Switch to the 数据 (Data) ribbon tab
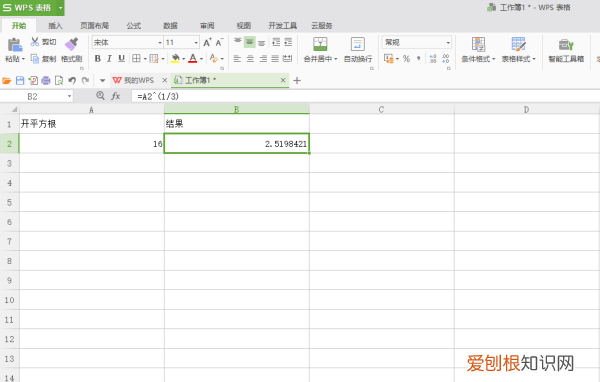 pos(170,26)
